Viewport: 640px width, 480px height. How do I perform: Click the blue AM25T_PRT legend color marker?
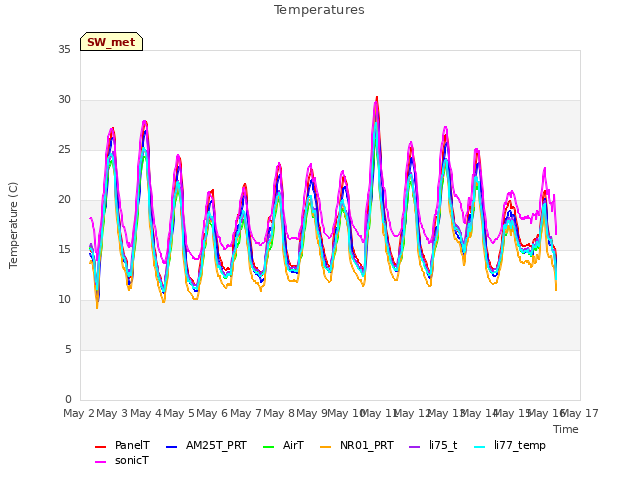click(x=171, y=447)
